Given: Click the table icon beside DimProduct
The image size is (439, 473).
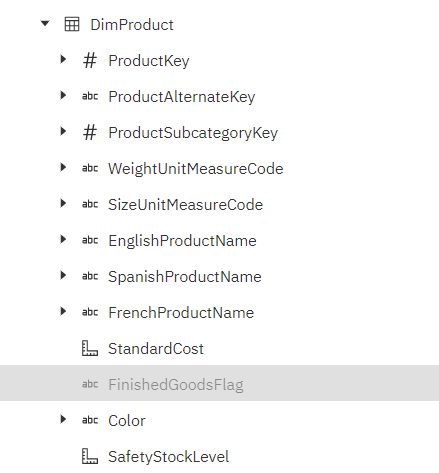Looking at the screenshot, I should 72,24.
